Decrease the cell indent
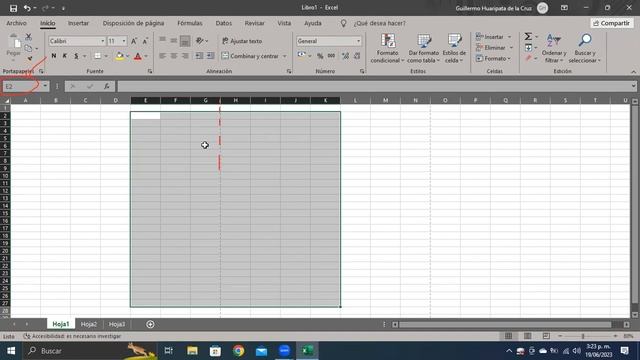Viewport: 640px width, 360px height. tap(199, 56)
